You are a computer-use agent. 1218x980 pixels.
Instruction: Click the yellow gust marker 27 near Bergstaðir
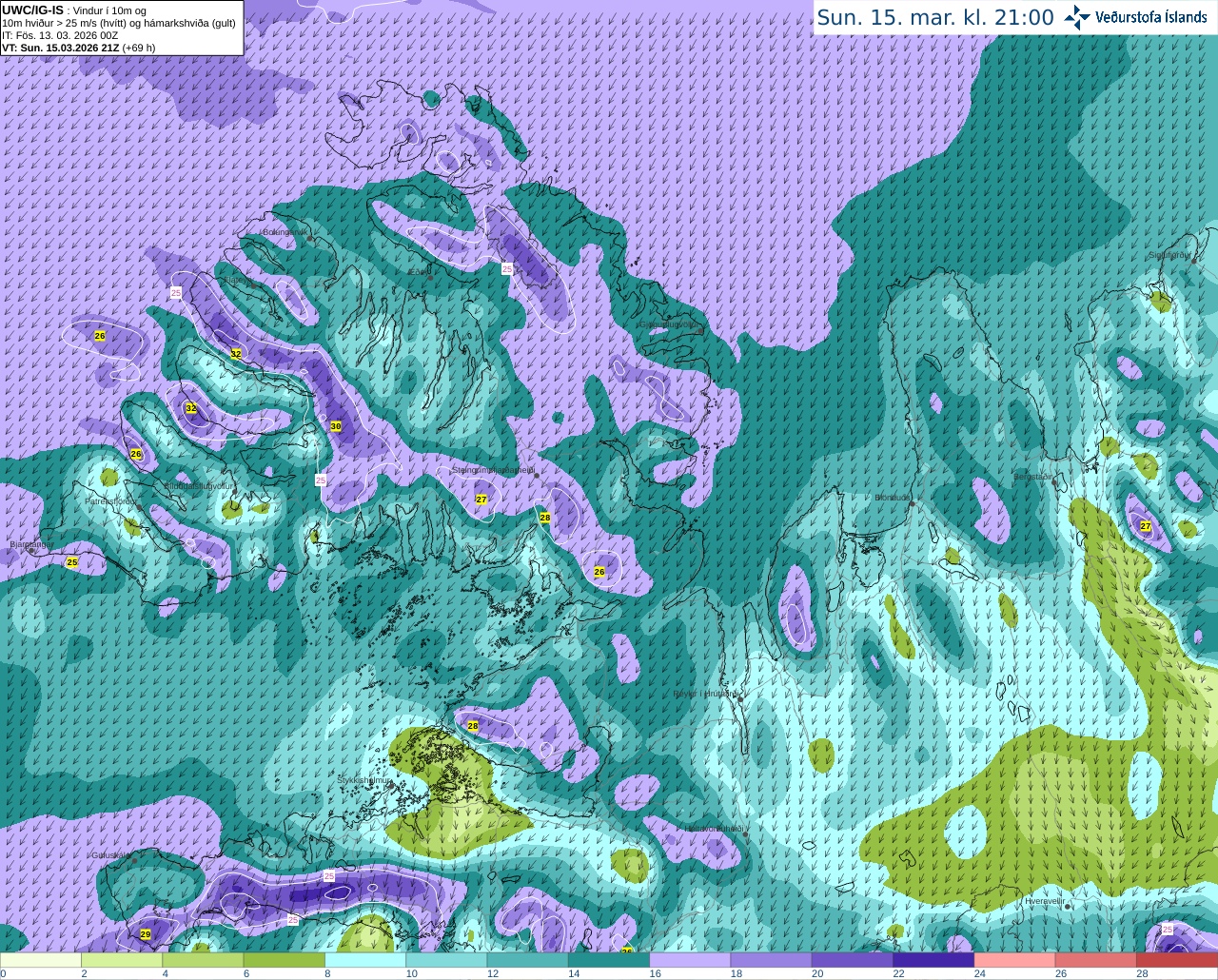pyautogui.click(x=1146, y=526)
